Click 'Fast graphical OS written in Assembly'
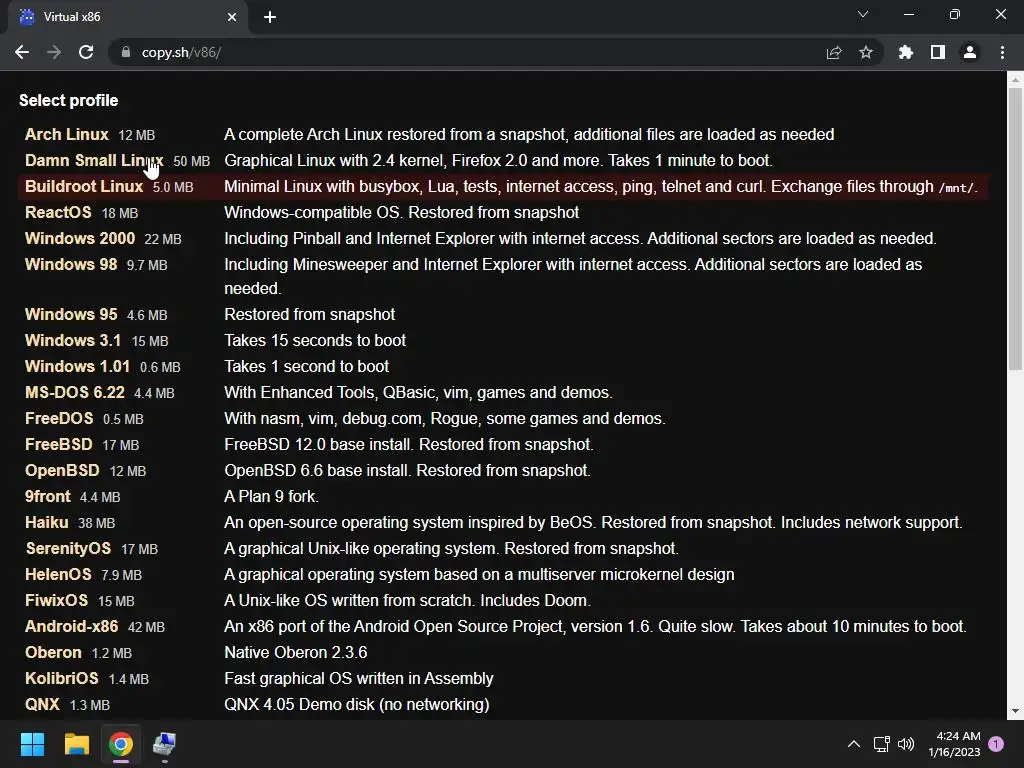Screen dimensions: 1024x768 point(359,679)
